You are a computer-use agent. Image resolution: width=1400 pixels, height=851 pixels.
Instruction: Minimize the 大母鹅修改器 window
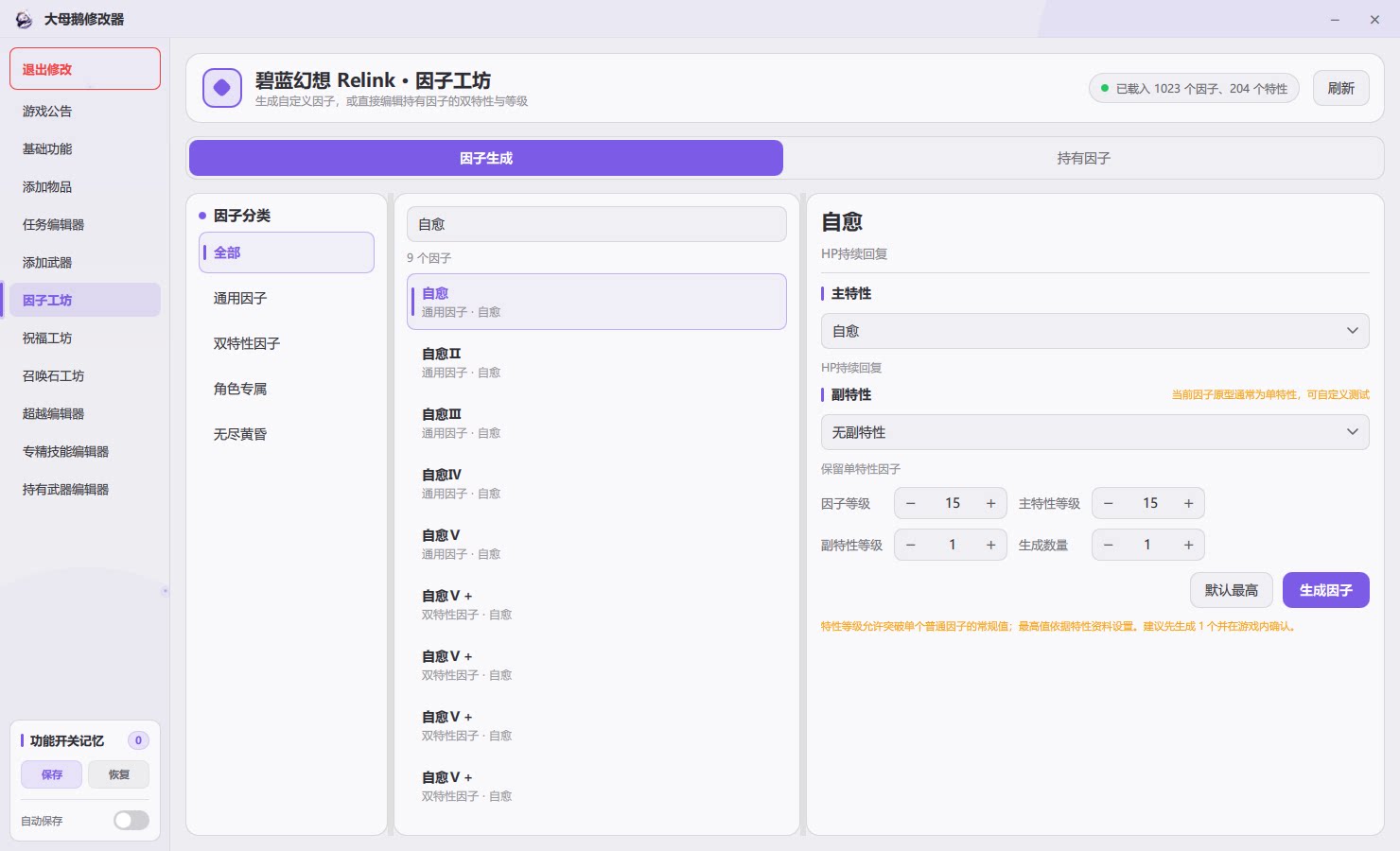point(1335,19)
